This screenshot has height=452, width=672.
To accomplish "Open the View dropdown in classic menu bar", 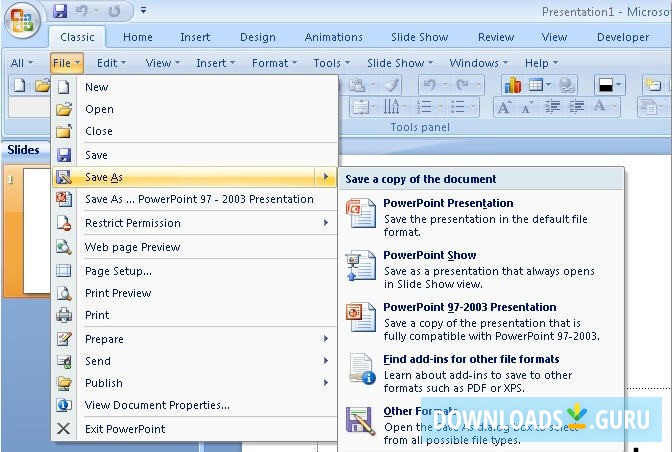I will 162,63.
